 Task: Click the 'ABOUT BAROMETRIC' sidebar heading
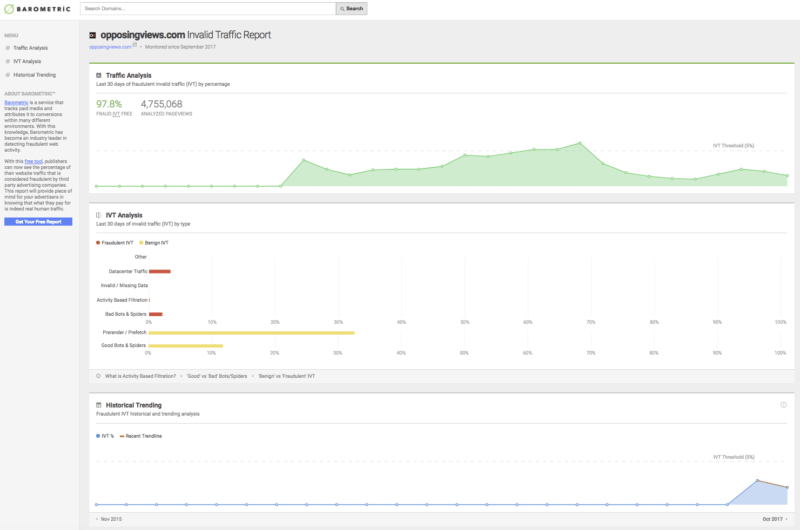pos(30,94)
